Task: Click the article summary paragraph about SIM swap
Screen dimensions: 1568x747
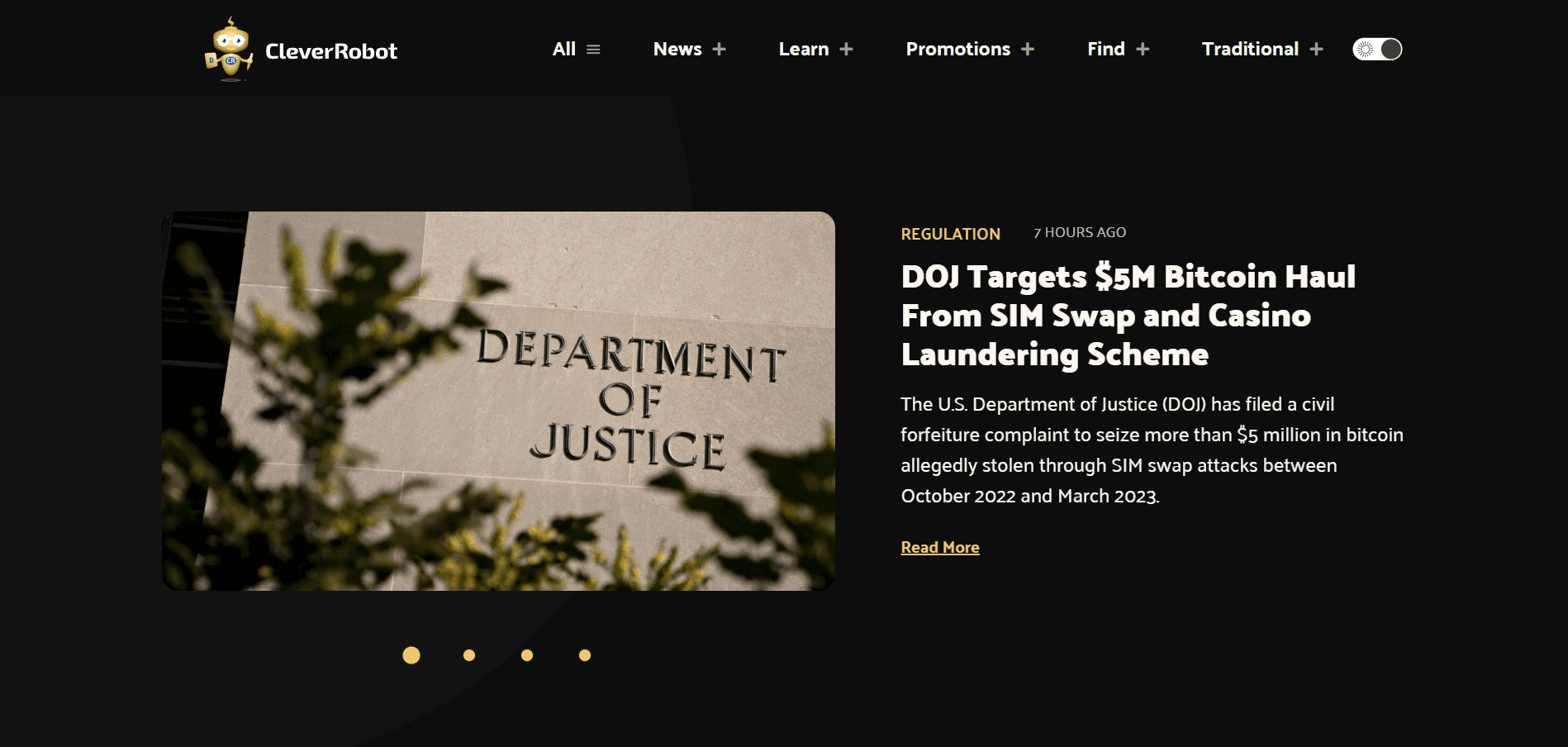Action: 1152,450
